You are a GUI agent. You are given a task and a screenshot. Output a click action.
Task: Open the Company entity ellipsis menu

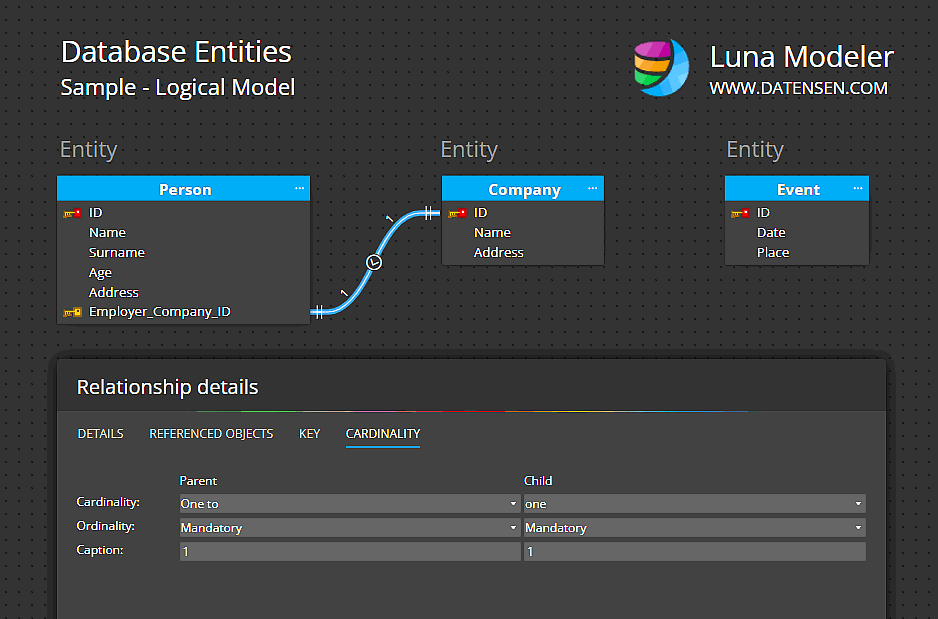coord(592,188)
